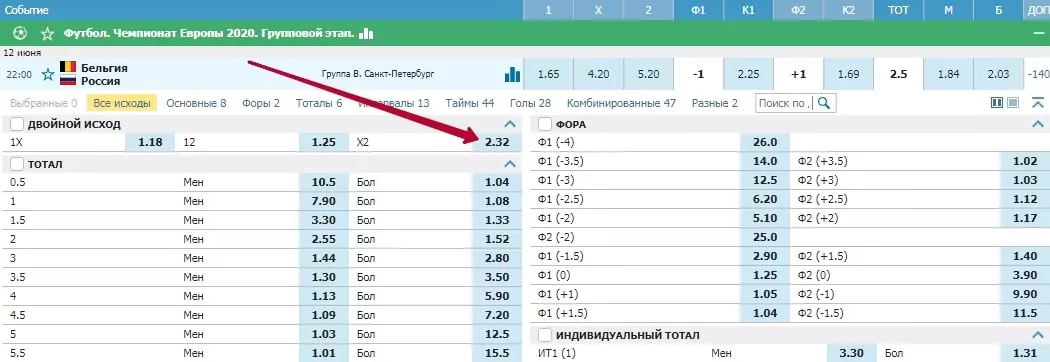
Task: Select total 3.5 over at 3.50
Action: (x=498, y=276)
